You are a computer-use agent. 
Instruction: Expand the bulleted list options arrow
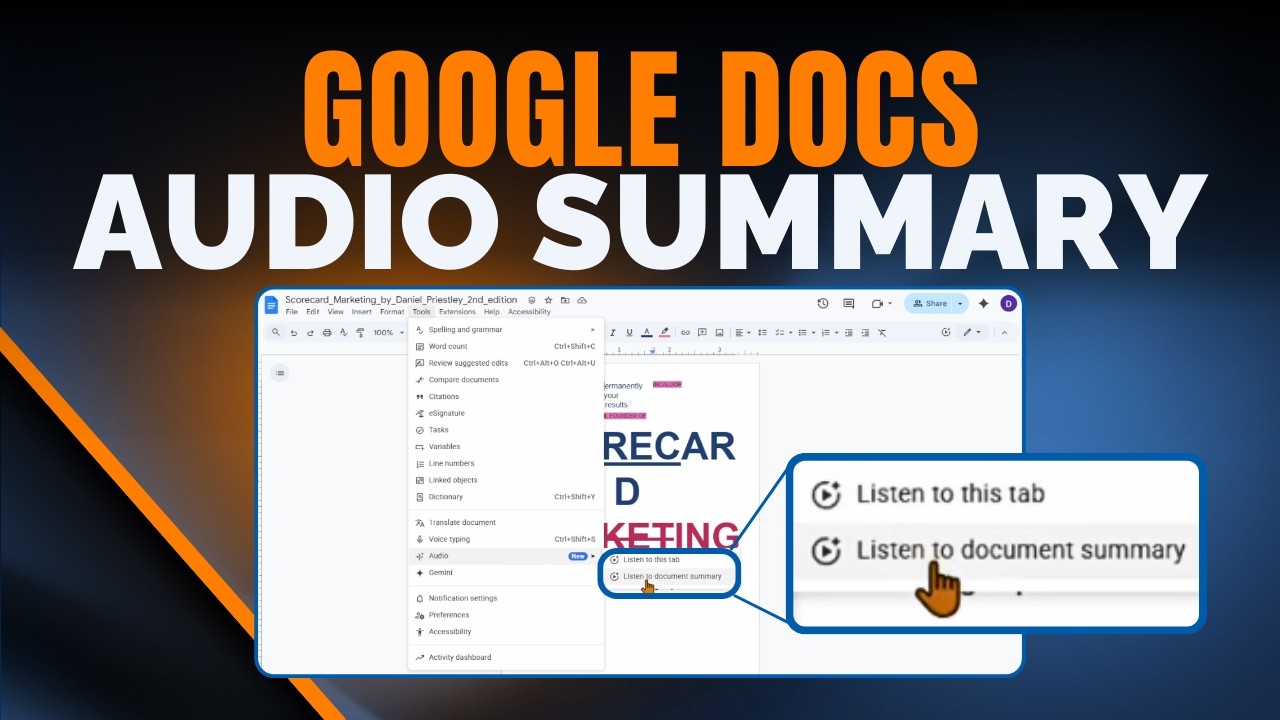pos(814,333)
